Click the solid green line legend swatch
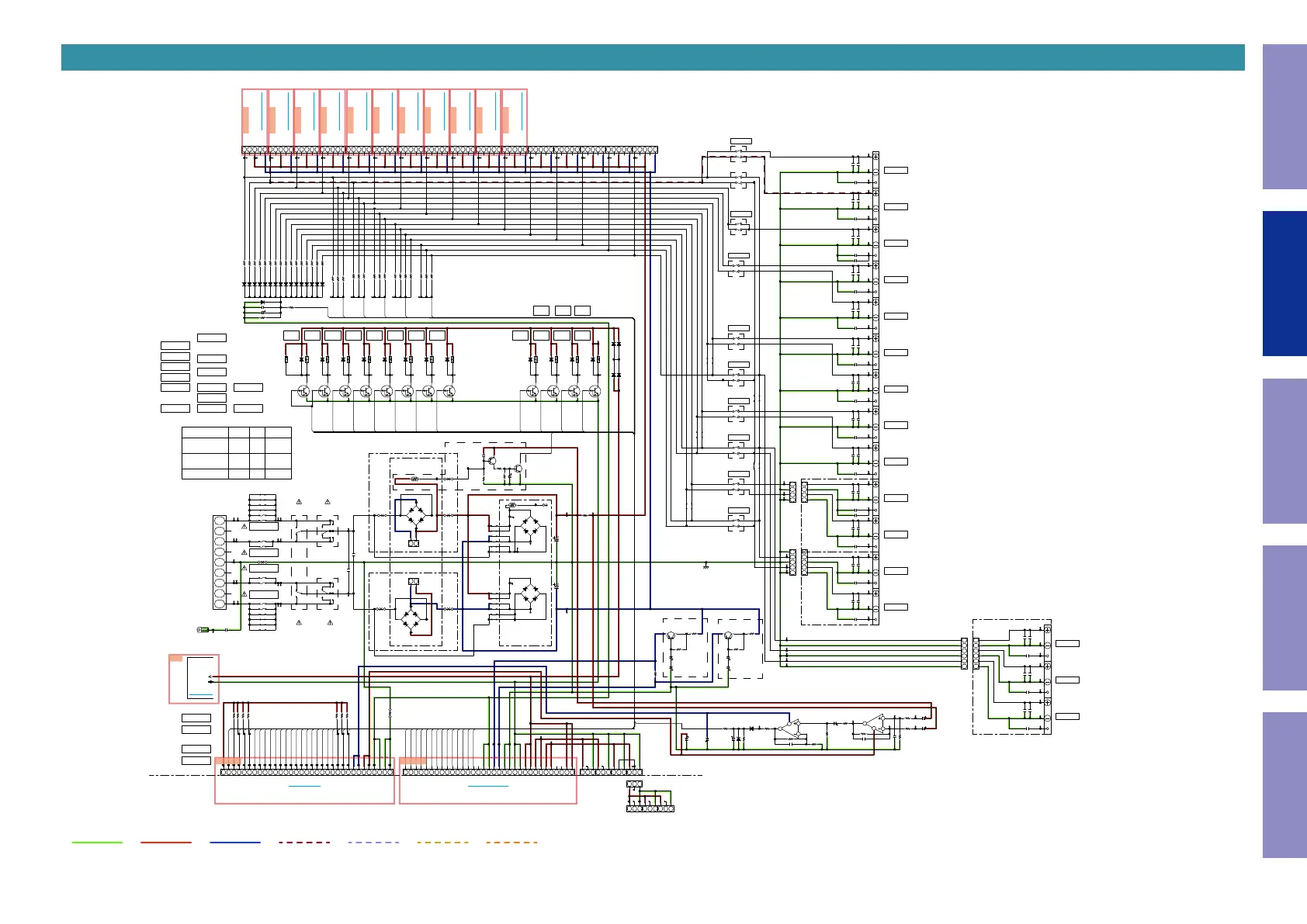The height and width of the screenshot is (924, 1307). click(x=97, y=842)
